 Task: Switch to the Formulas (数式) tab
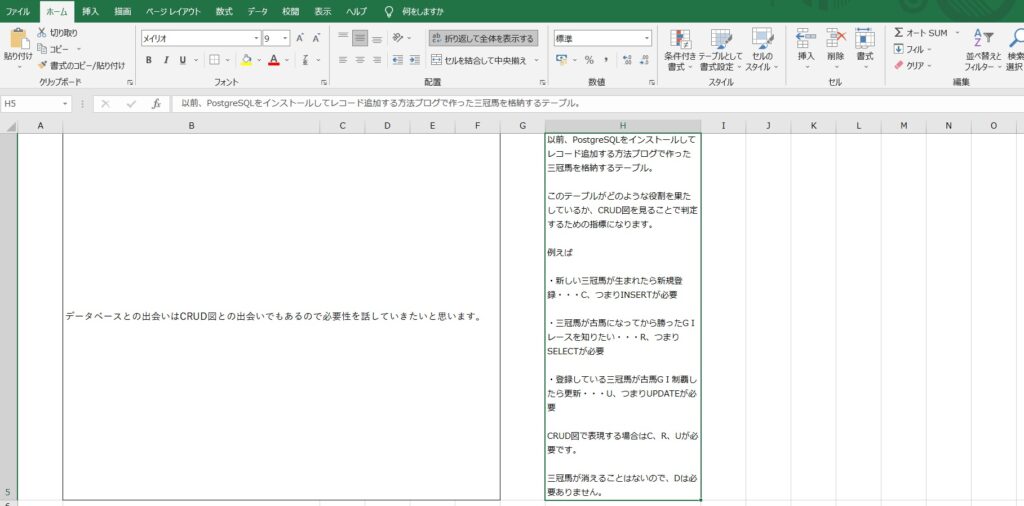coord(224,11)
